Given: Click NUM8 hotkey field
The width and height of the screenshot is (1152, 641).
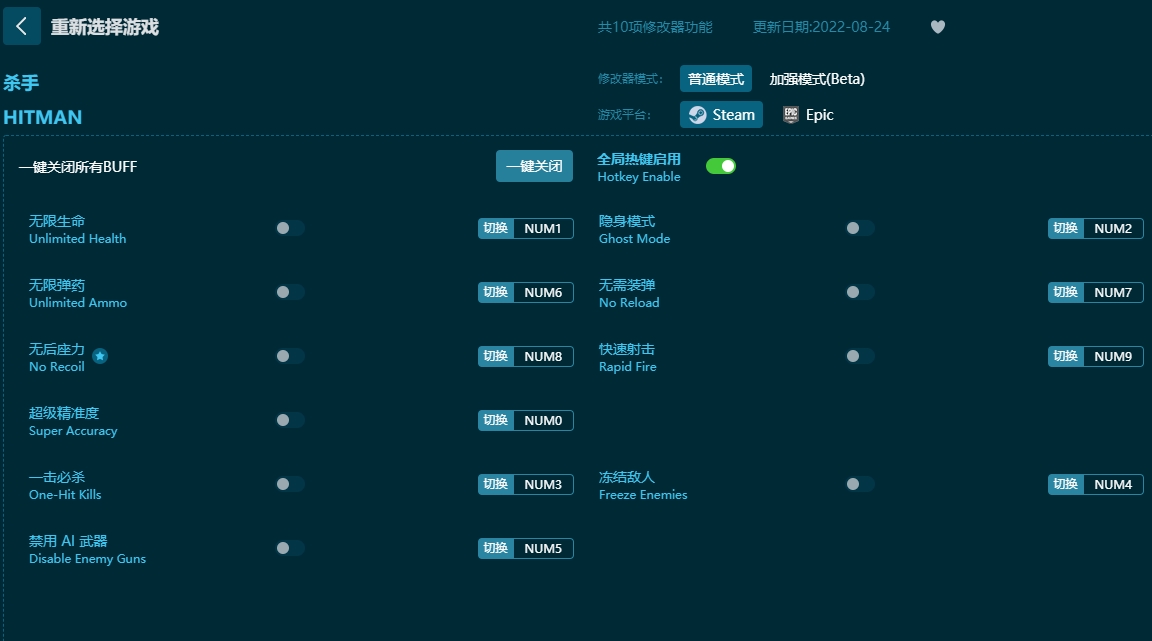Looking at the screenshot, I should (x=543, y=357).
